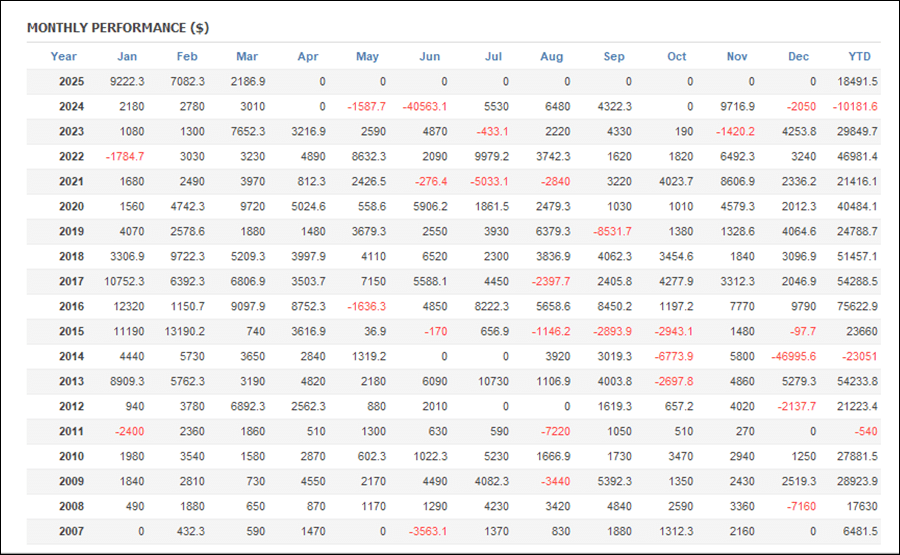The width and height of the screenshot is (900, 555).
Task: Select the Dec column header
Action: (798, 56)
